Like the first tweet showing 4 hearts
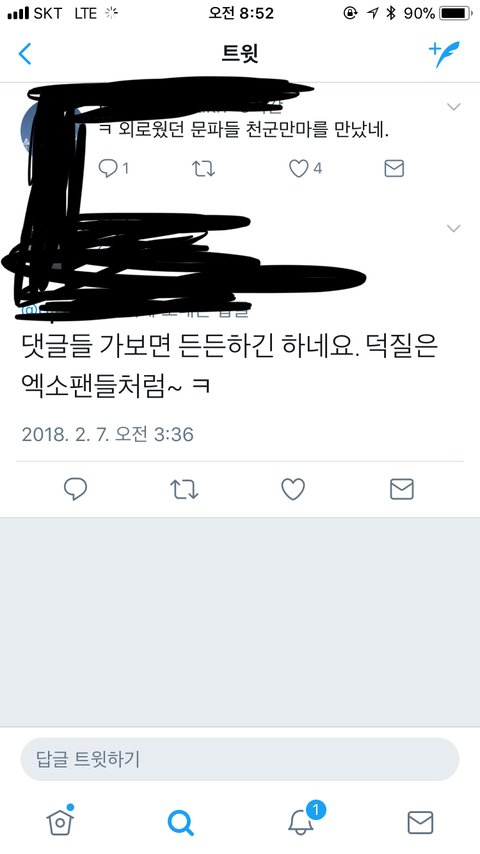 [305, 168]
